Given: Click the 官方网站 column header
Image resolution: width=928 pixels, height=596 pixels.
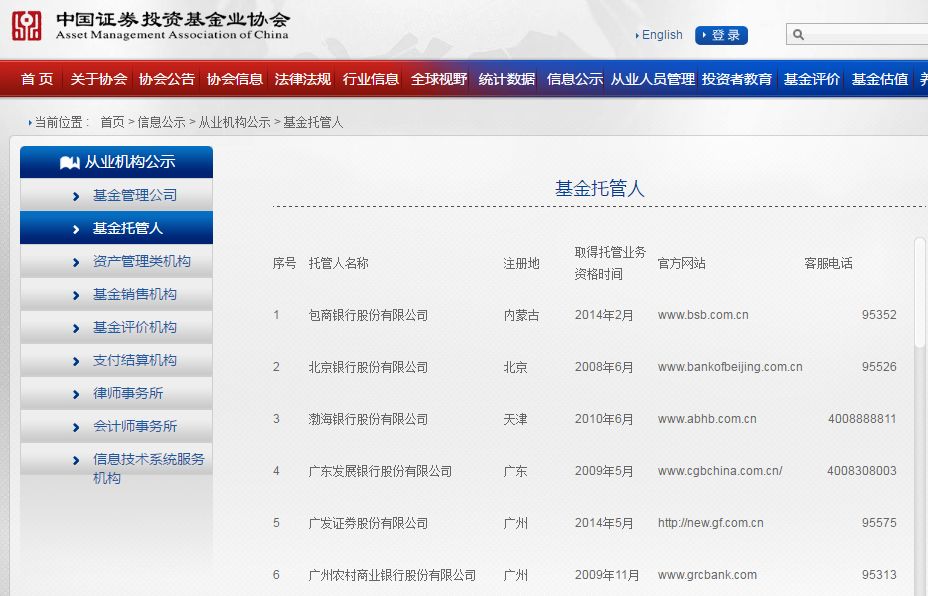Looking at the screenshot, I should (x=681, y=263).
